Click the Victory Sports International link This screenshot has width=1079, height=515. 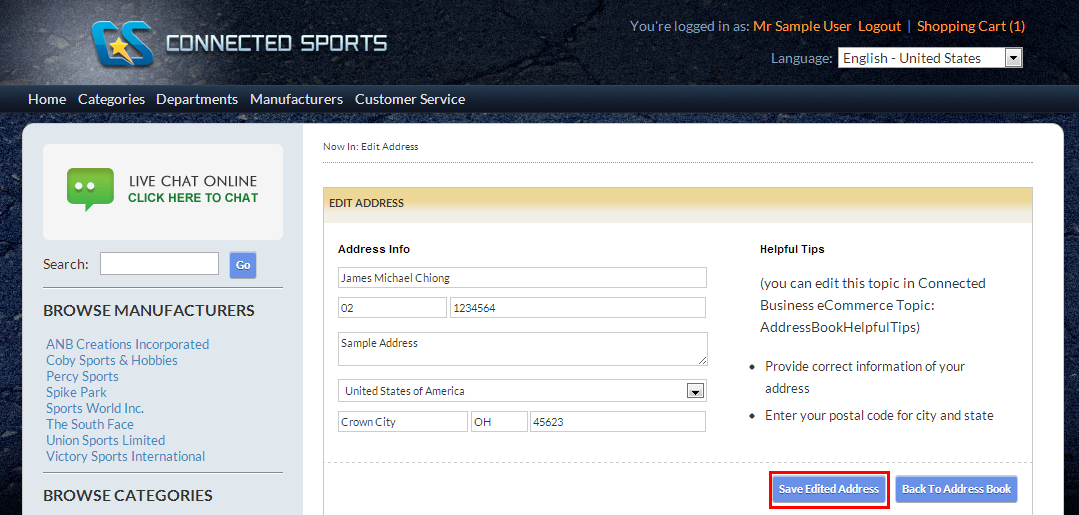pyautogui.click(x=125, y=456)
